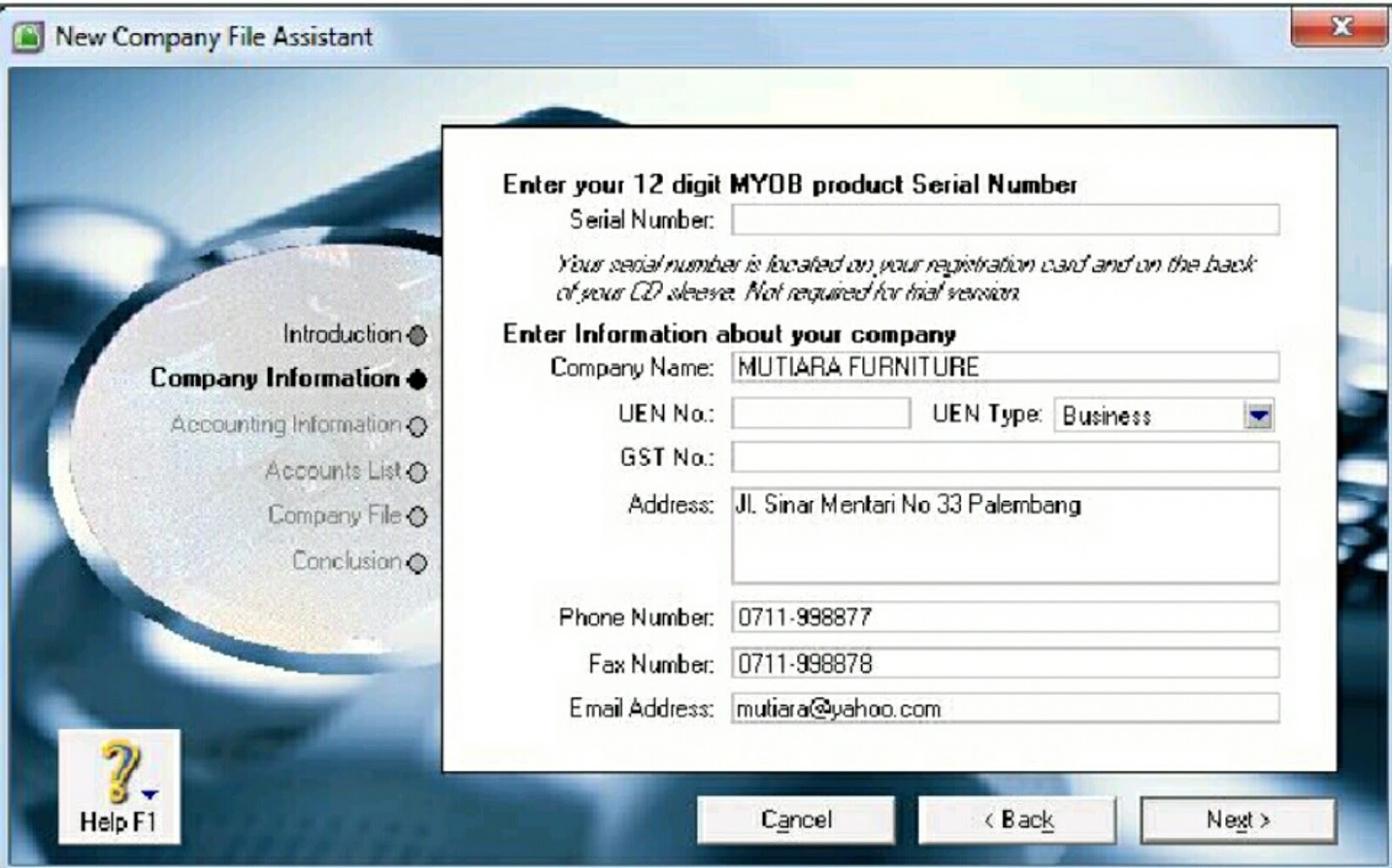This screenshot has width=1392, height=868.
Task: Click the Cancel button
Action: point(796,819)
